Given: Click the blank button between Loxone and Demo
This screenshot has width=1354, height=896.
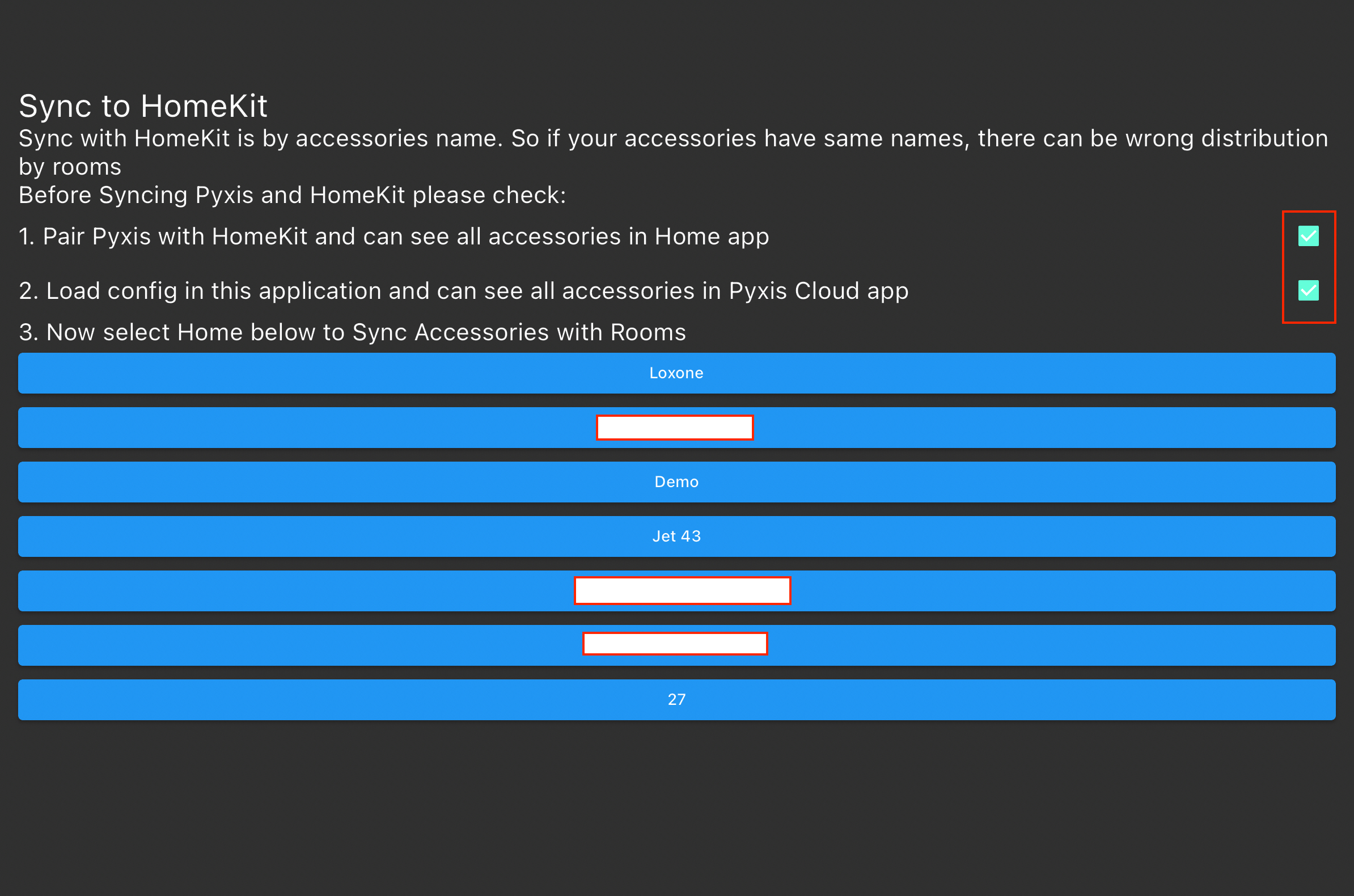Looking at the screenshot, I should coord(676,428).
